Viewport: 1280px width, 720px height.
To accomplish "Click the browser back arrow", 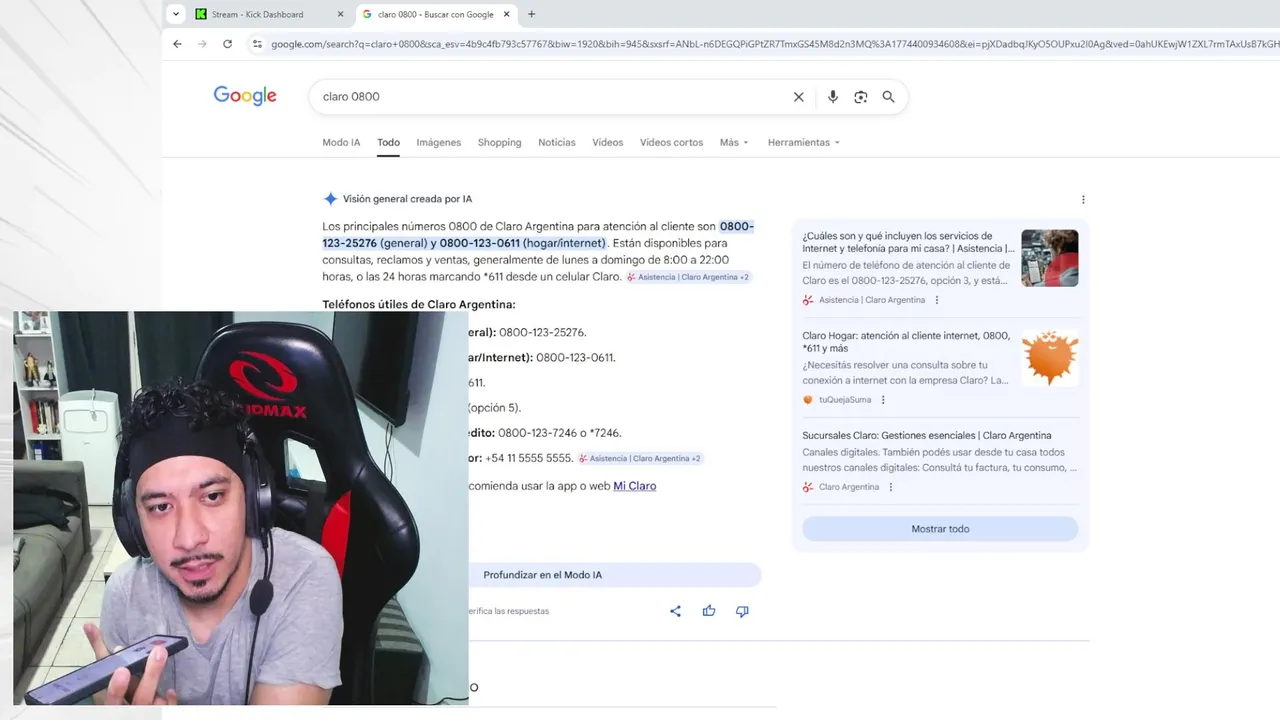I will tap(177, 44).
